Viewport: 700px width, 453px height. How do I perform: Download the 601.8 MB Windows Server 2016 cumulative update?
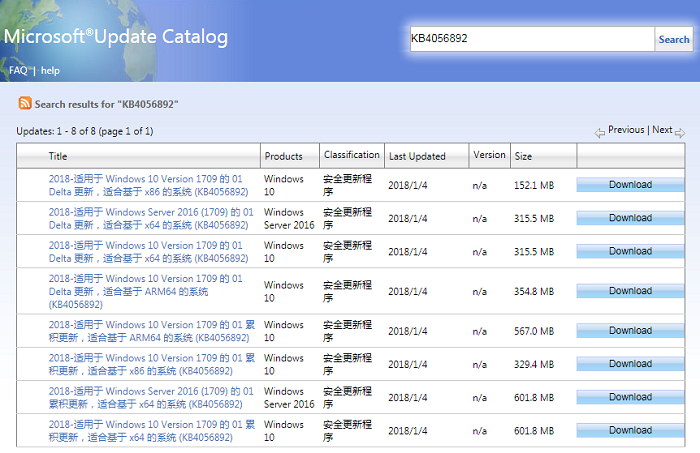pyautogui.click(x=630, y=397)
